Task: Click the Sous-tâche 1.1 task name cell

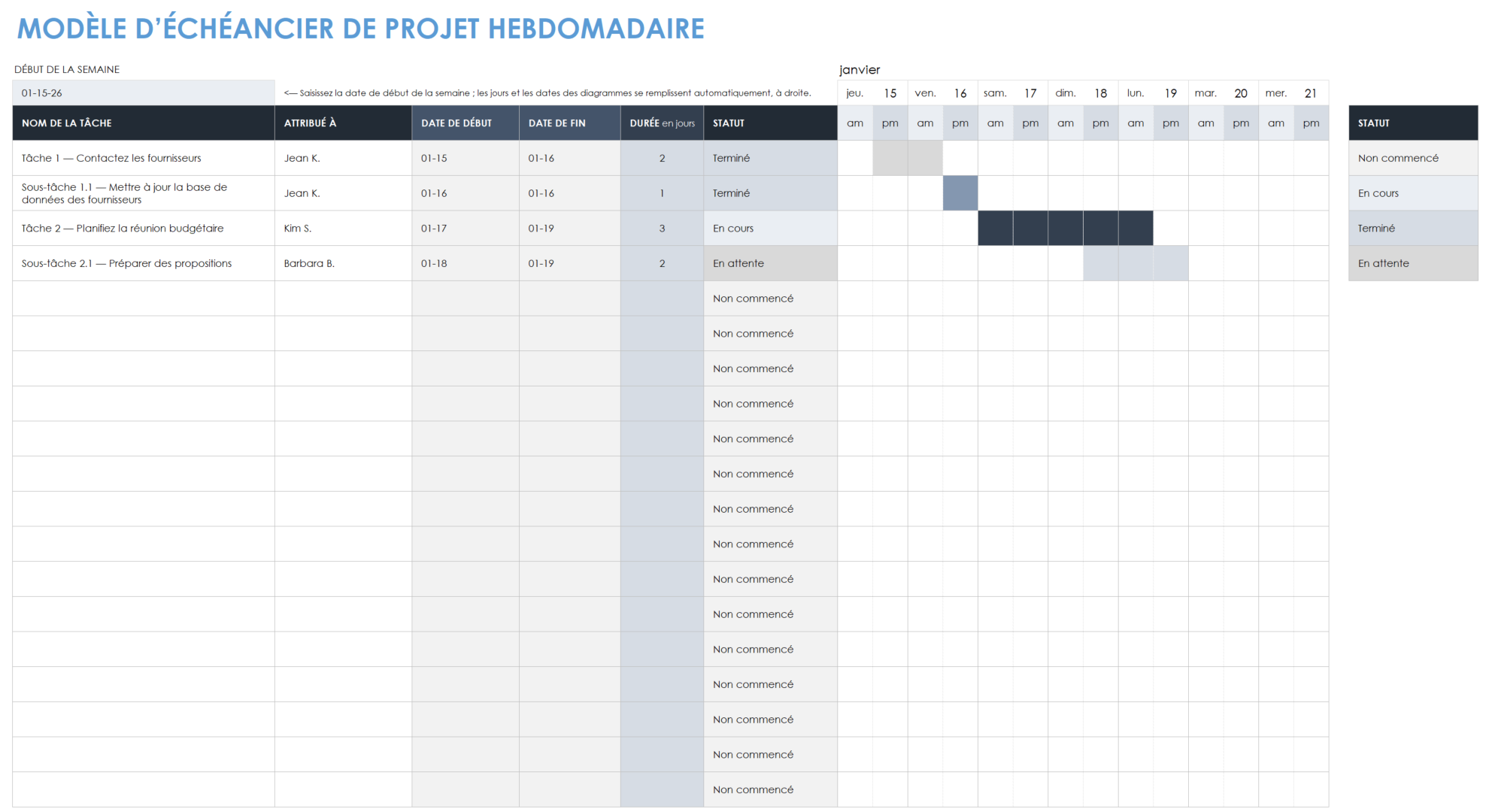Action: pos(144,193)
